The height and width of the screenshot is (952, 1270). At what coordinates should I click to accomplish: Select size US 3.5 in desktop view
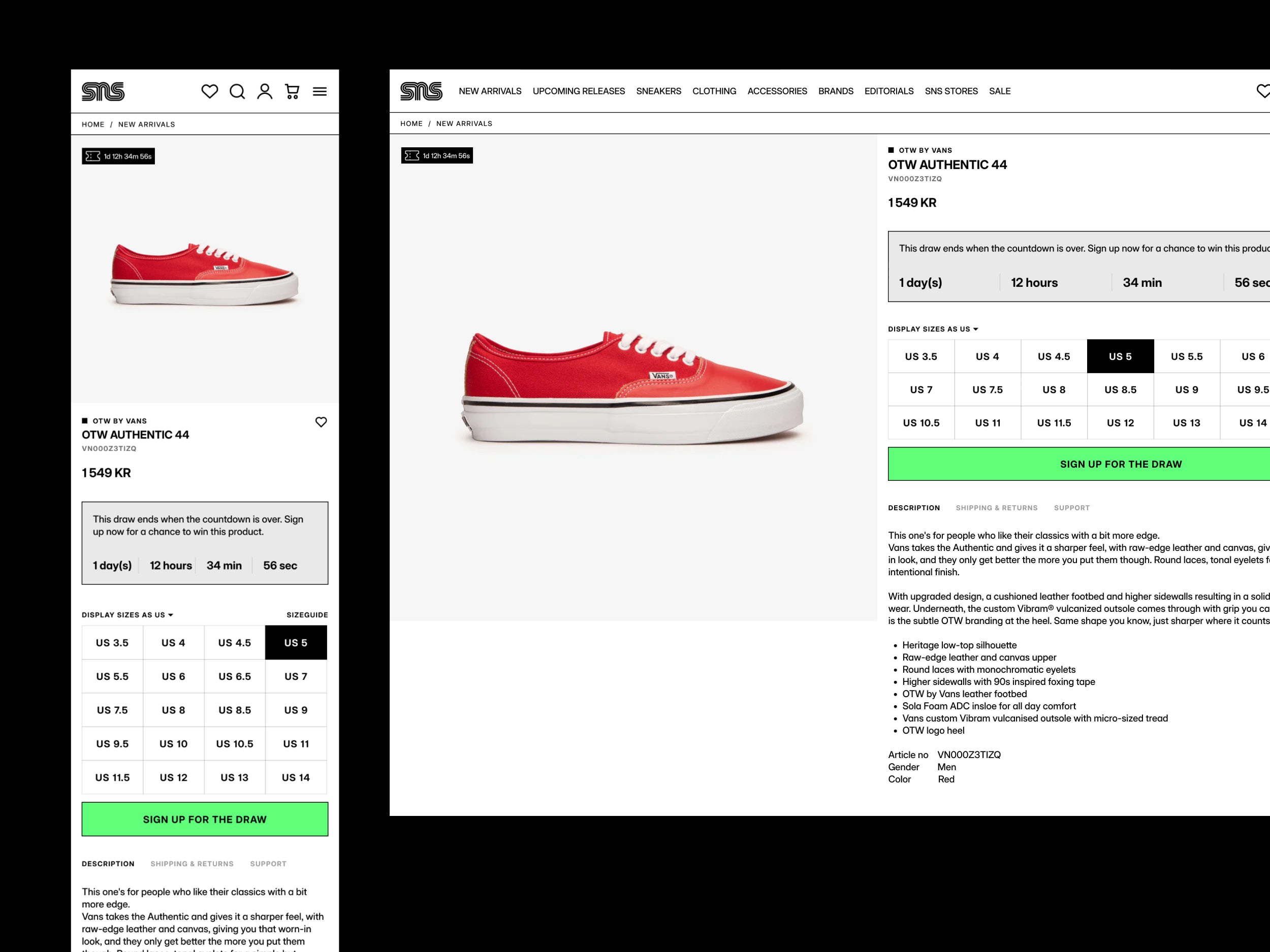[x=922, y=356]
